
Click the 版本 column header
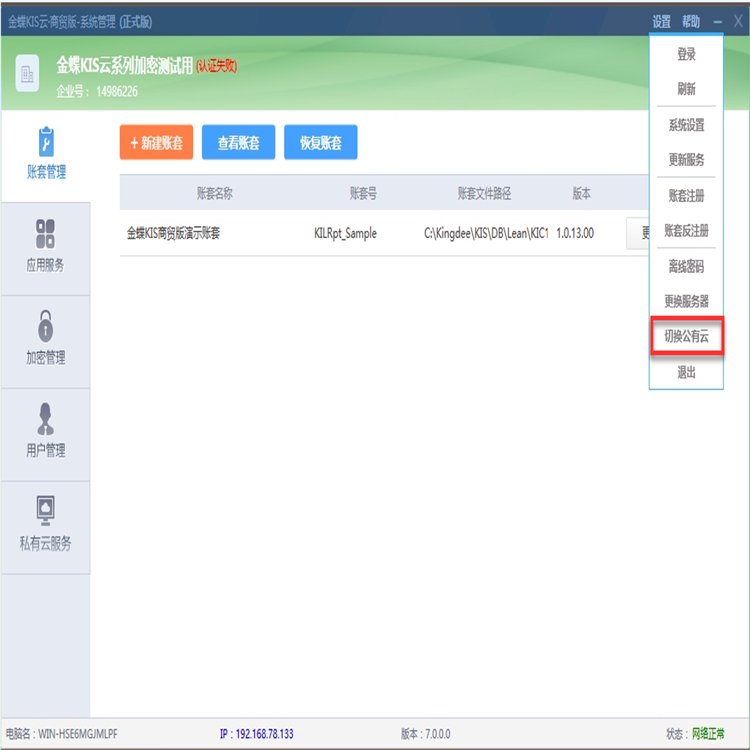coord(582,193)
